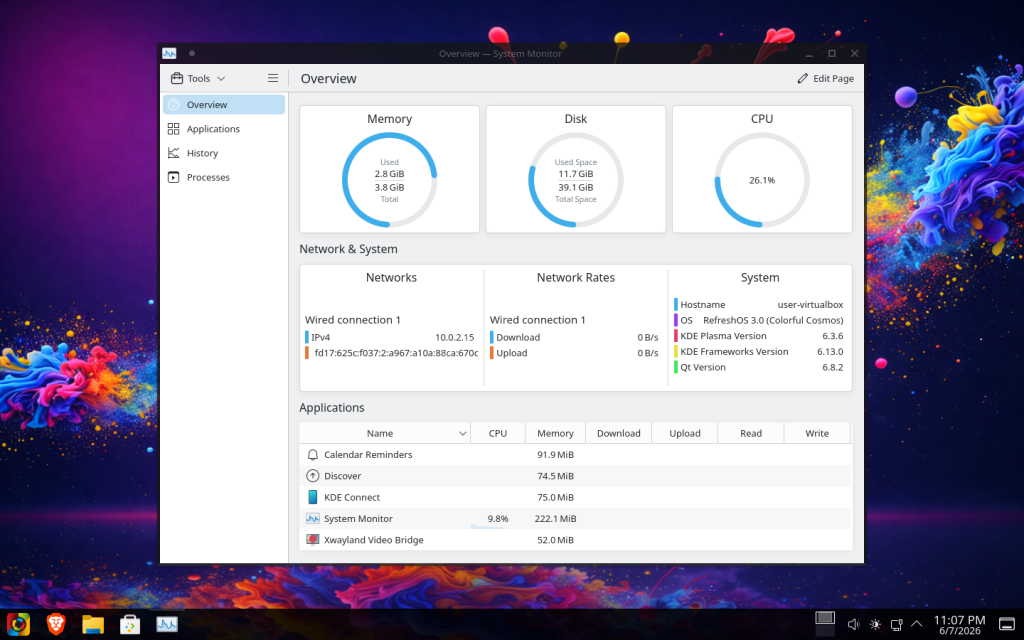Click the Hostname user-virtualbox value
The image size is (1024, 640).
(x=810, y=304)
